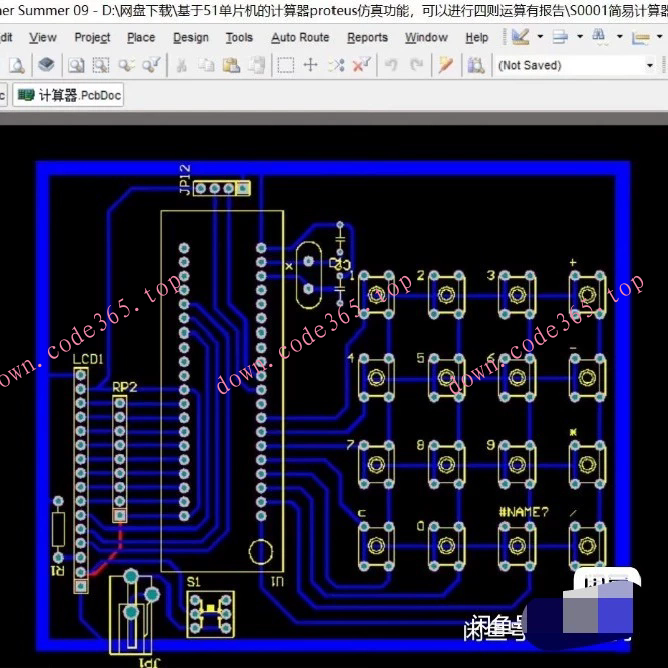Browse component libraries icon
Viewport: 668px width, 668px height.
[x=476, y=65]
